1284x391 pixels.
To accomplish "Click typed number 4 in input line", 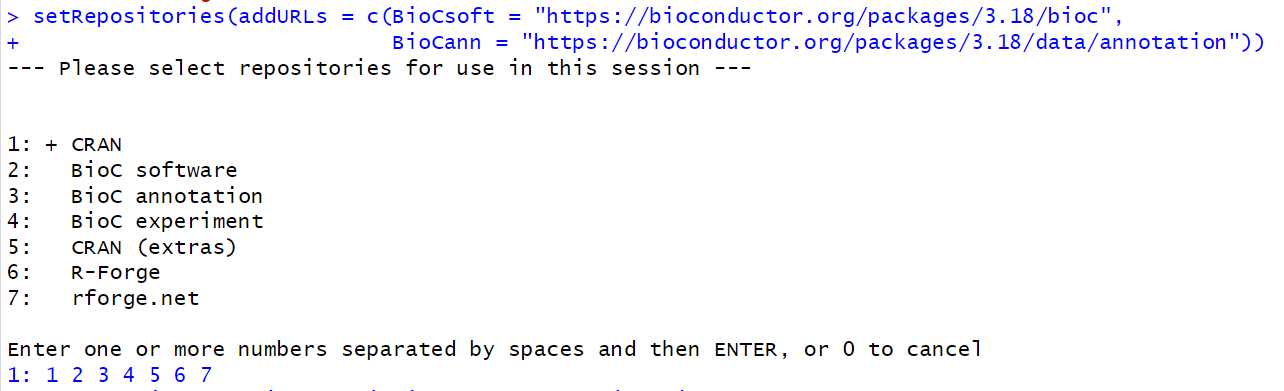I will coord(129,375).
